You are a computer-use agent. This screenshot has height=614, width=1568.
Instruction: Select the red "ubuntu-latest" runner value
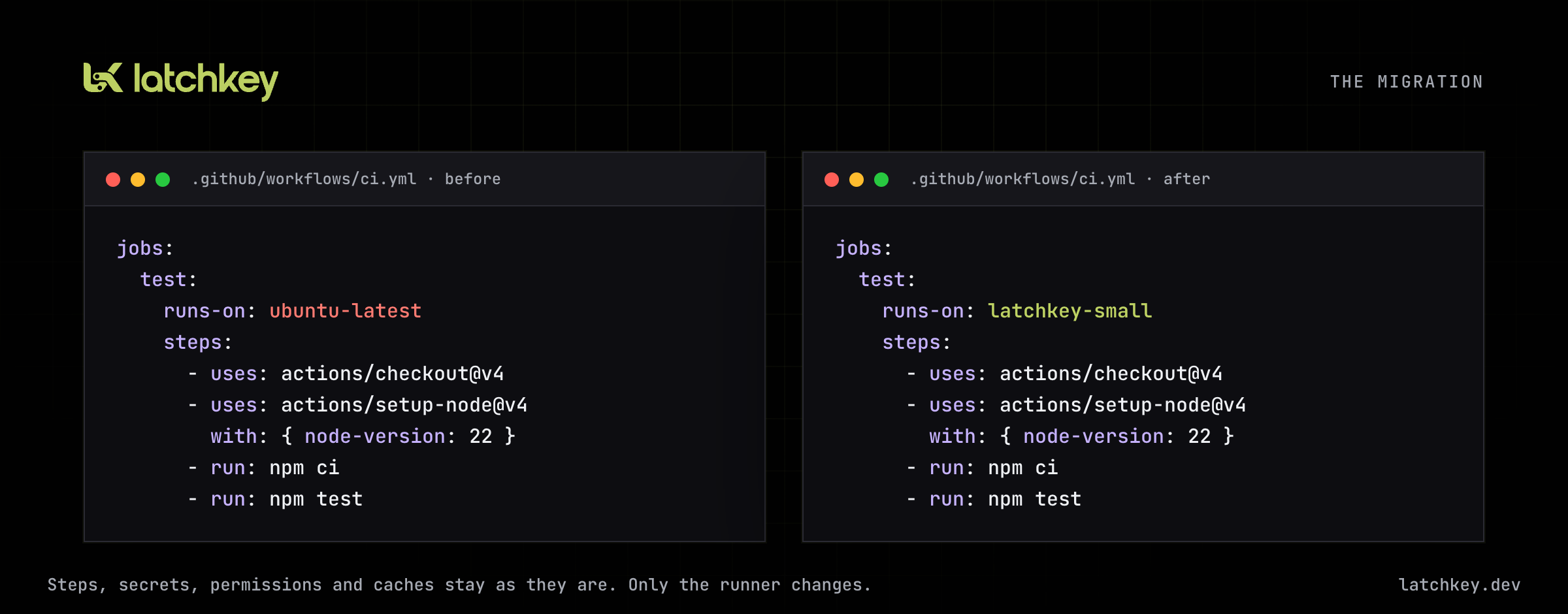tap(346, 311)
